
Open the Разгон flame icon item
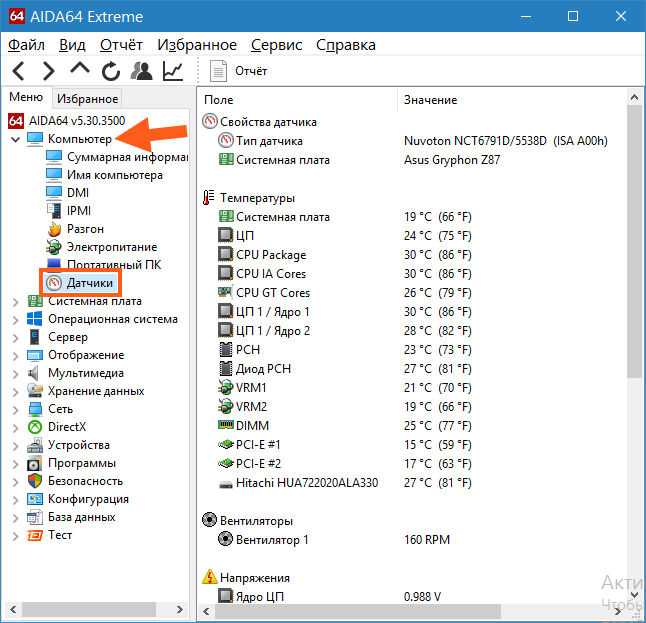point(54,229)
